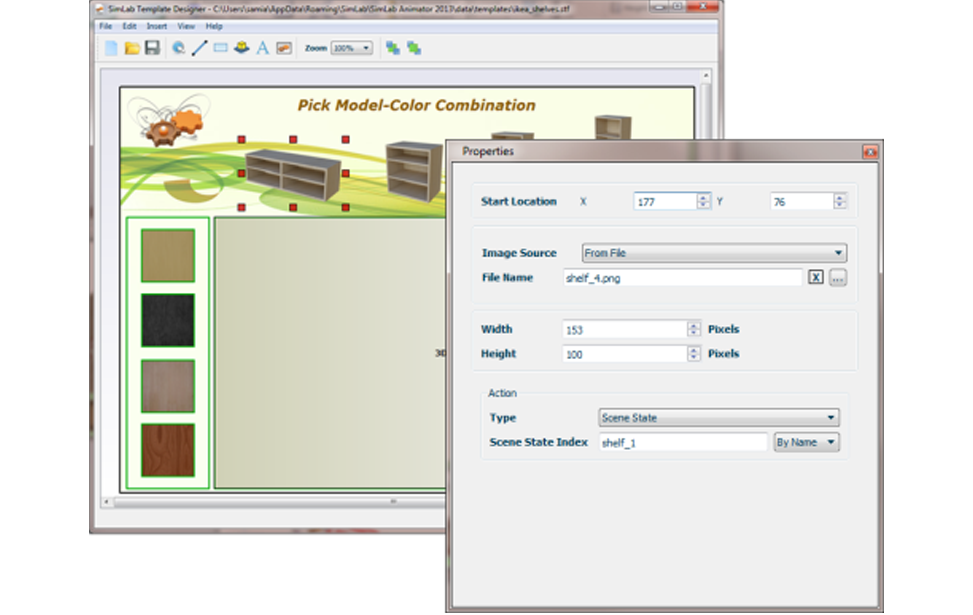Open the By Name dropdown

pyautogui.click(x=806, y=442)
